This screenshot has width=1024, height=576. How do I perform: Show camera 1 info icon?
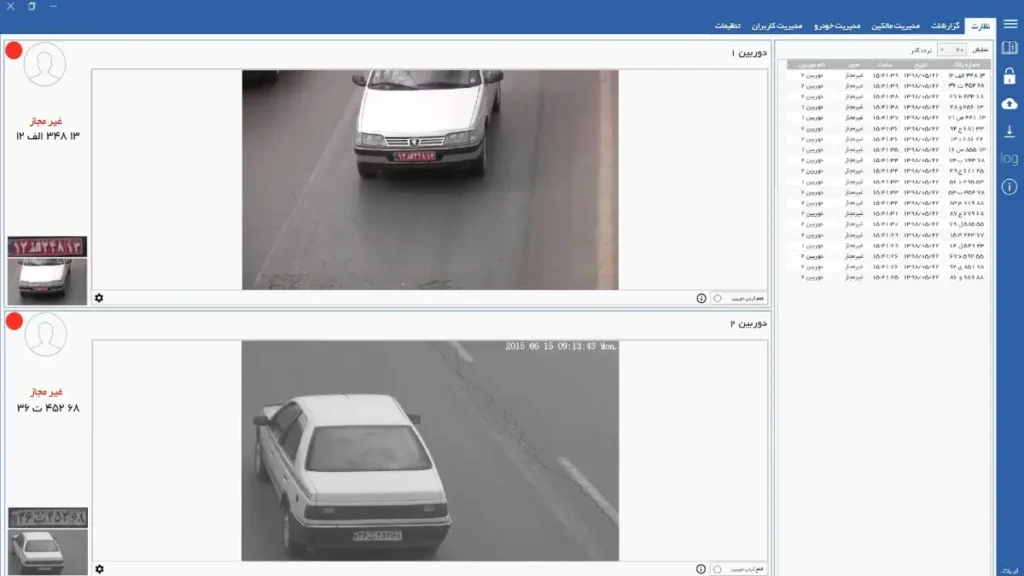click(701, 298)
